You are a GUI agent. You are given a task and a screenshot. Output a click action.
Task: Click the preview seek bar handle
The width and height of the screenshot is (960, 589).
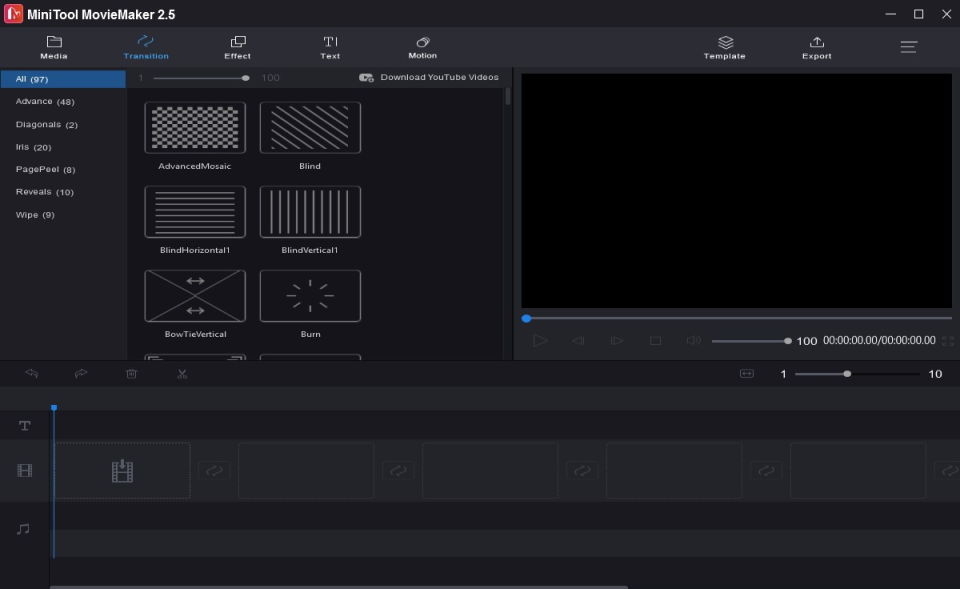[527, 318]
